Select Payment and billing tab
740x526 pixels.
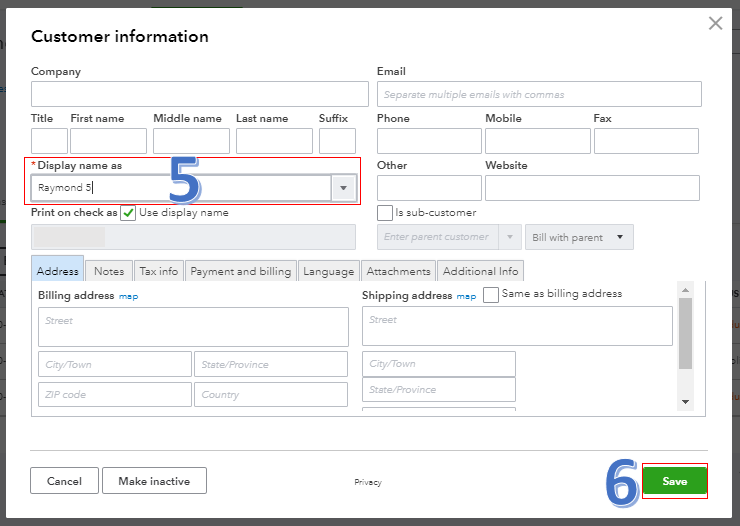(241, 271)
